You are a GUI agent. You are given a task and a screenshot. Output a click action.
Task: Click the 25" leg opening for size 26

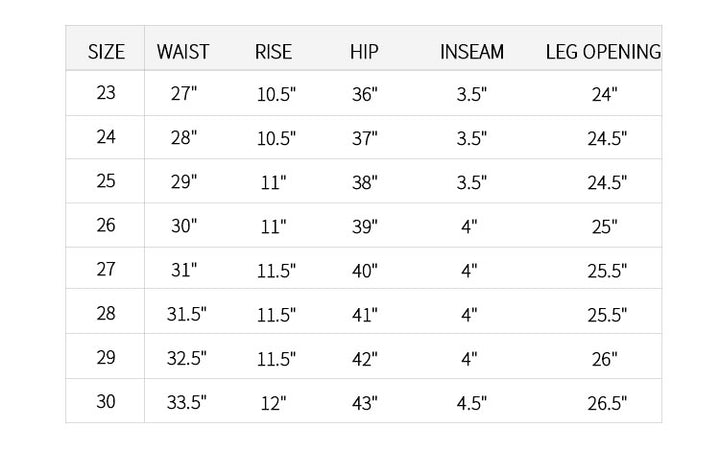coord(604,227)
